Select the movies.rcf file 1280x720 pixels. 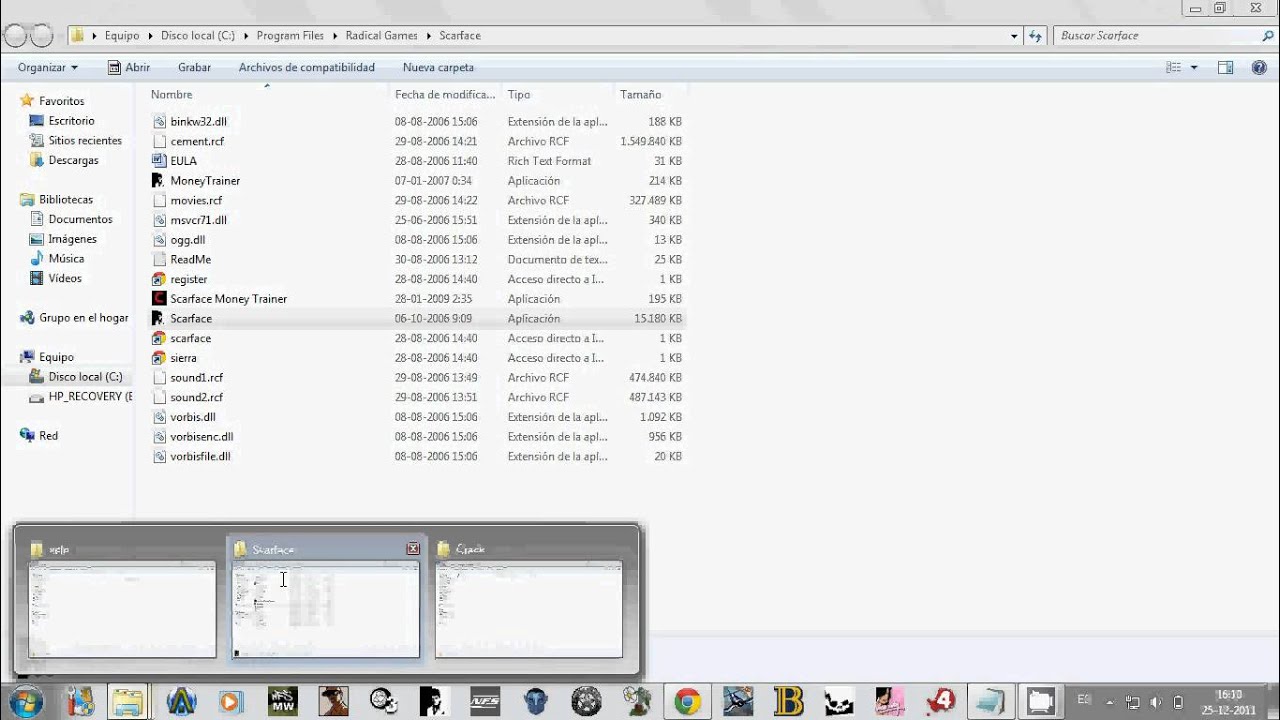click(x=196, y=200)
